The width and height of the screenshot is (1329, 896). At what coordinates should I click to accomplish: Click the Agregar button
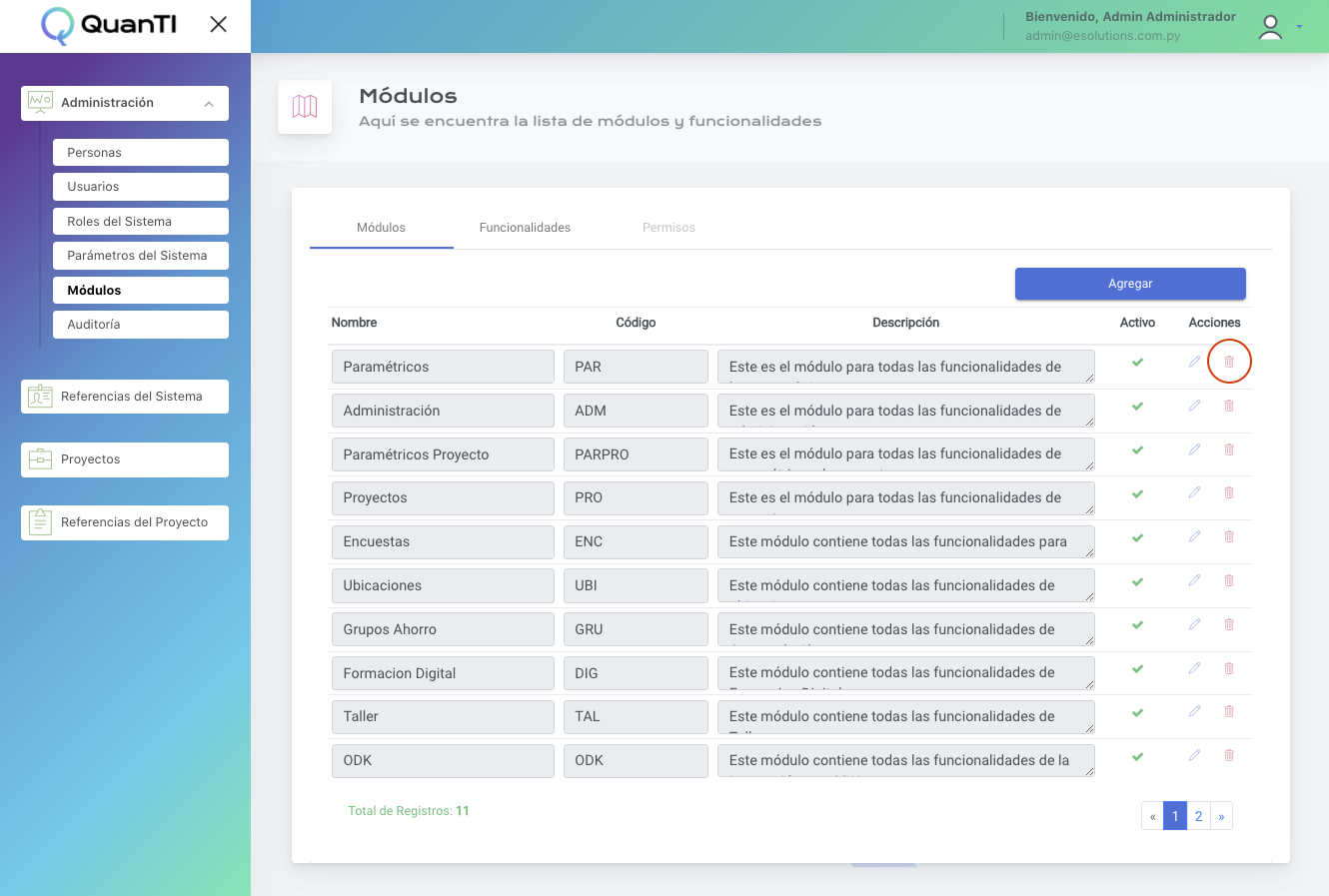(x=1130, y=284)
